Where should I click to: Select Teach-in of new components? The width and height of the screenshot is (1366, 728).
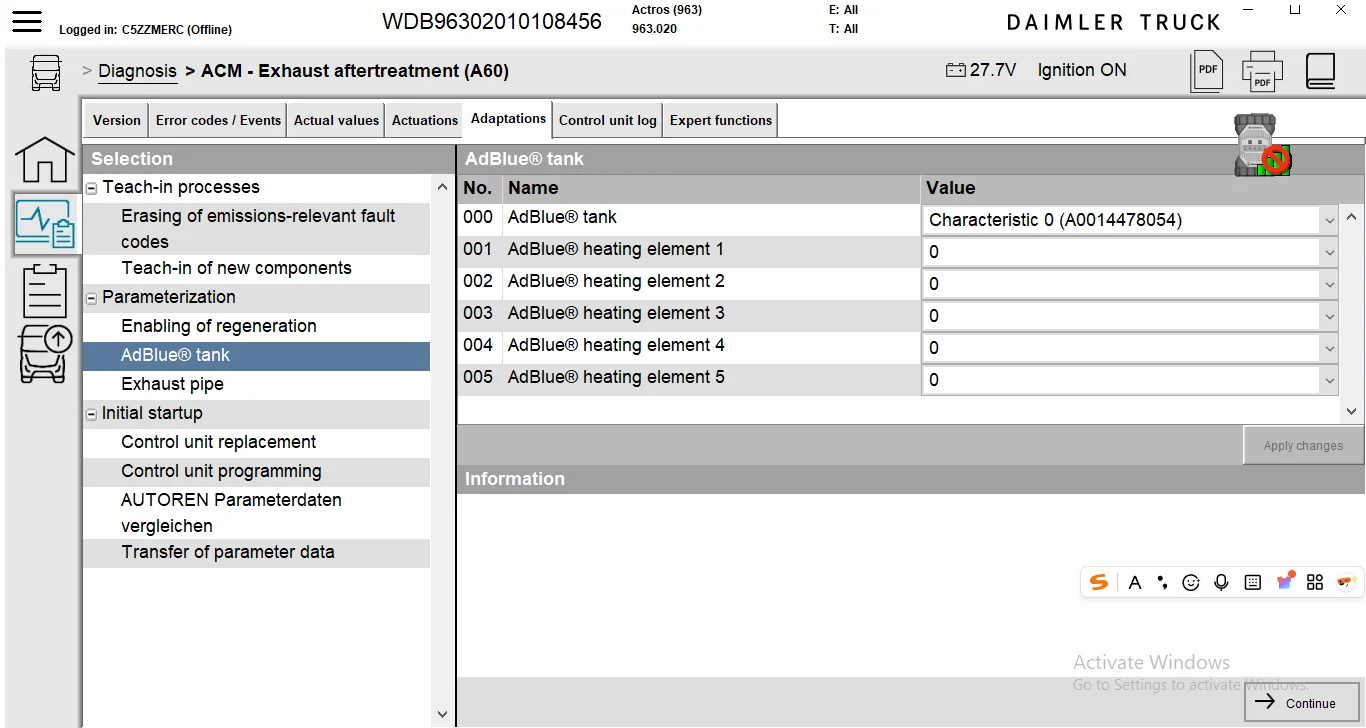257,268
